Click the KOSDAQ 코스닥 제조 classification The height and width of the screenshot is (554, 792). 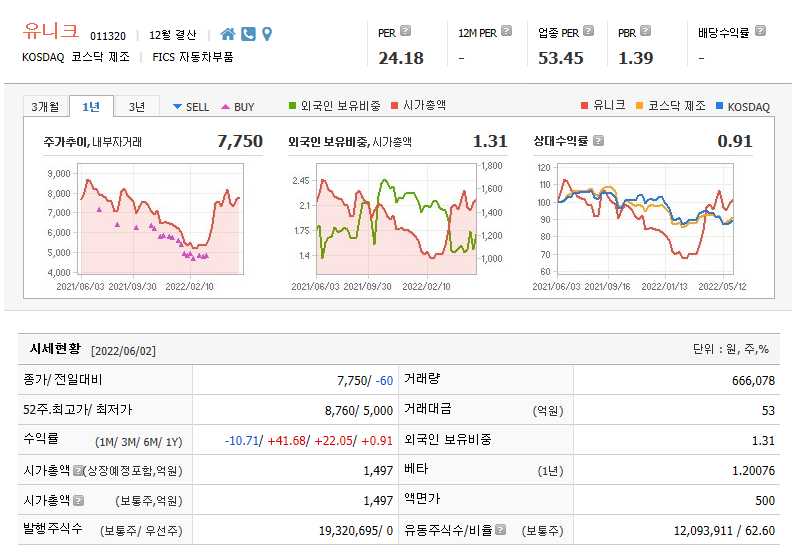(76, 57)
